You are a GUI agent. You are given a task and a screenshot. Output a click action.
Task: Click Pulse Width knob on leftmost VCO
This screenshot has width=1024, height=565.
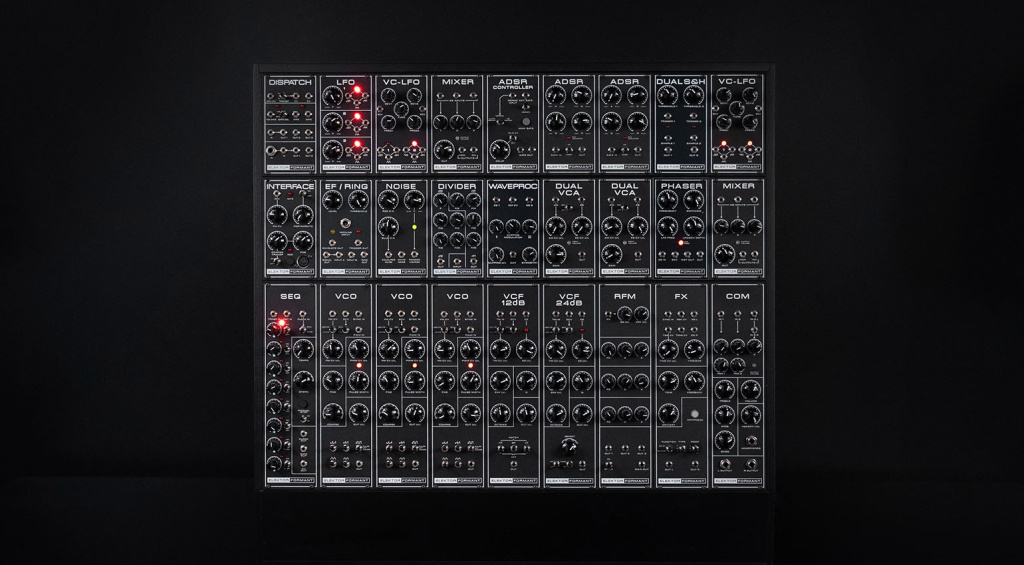pyautogui.click(x=358, y=380)
